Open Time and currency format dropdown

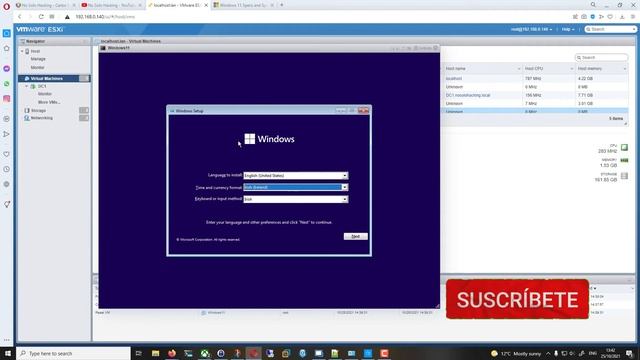tap(296, 187)
